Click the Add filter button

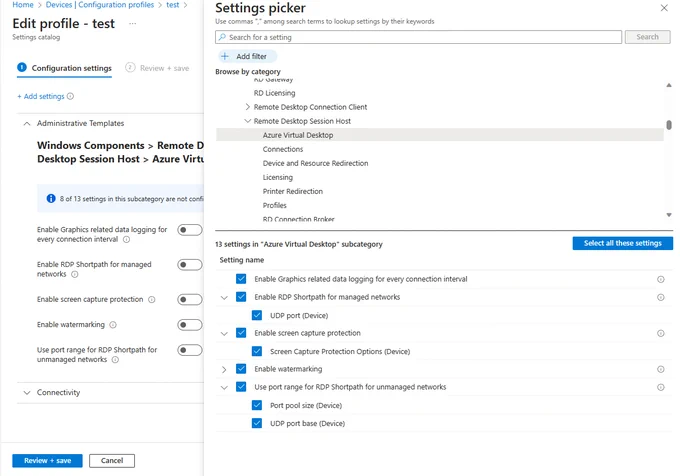point(247,56)
